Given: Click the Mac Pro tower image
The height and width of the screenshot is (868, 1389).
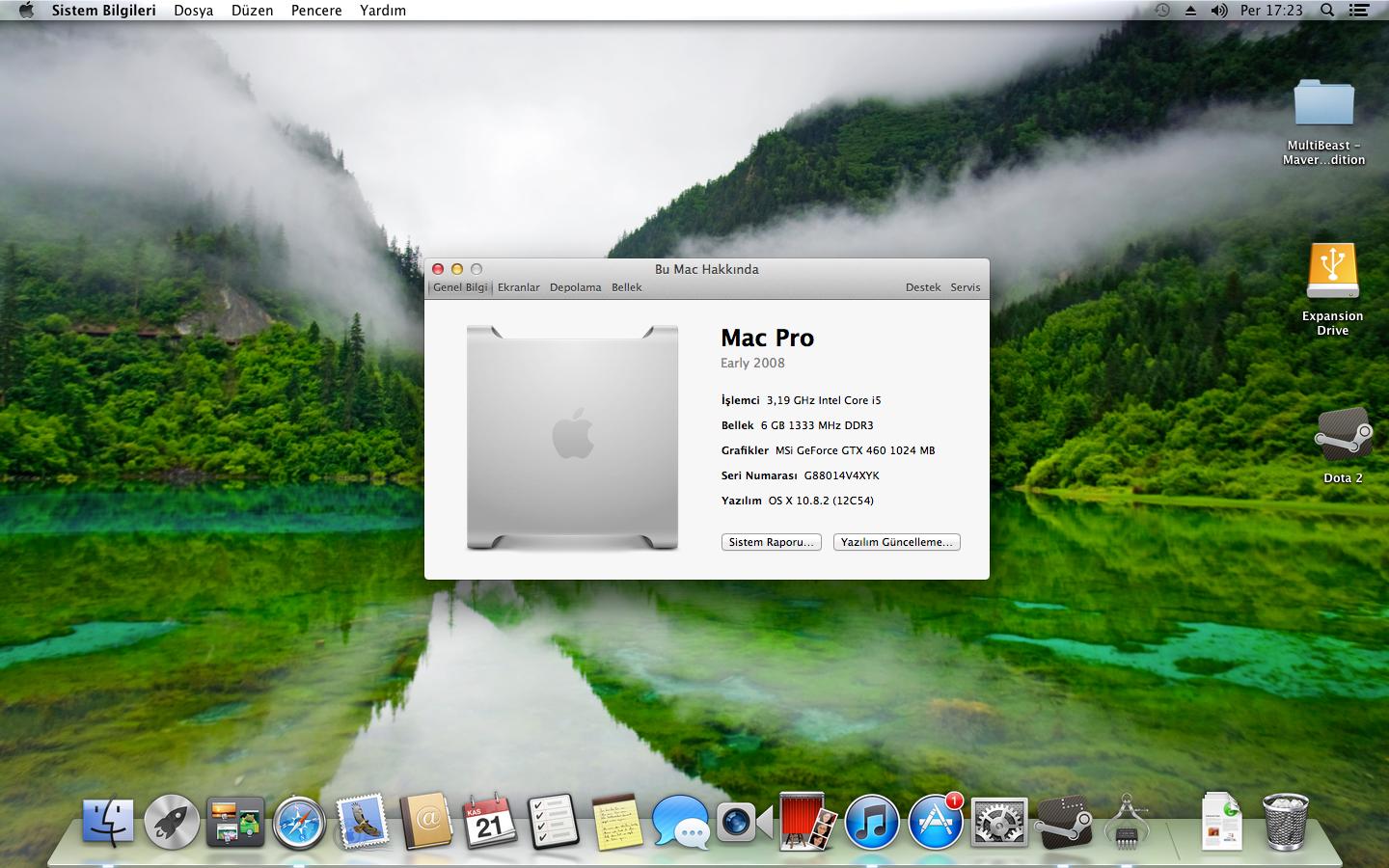Looking at the screenshot, I should point(573,438).
